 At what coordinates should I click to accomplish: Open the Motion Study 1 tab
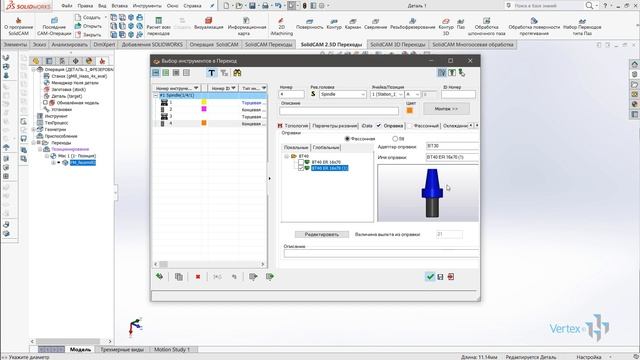point(172,349)
